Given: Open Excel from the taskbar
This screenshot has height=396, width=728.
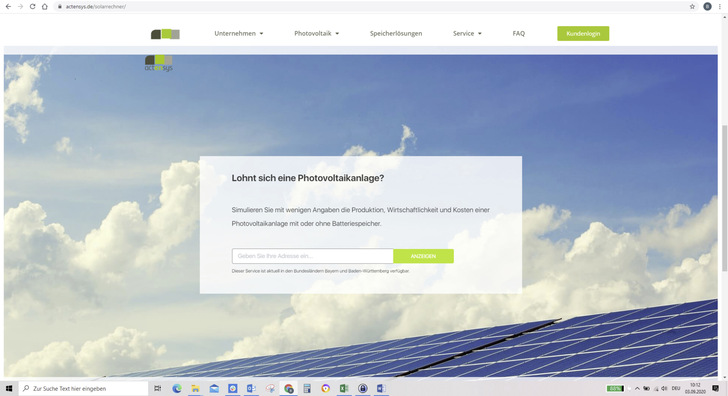Looking at the screenshot, I should pyautogui.click(x=344, y=389).
